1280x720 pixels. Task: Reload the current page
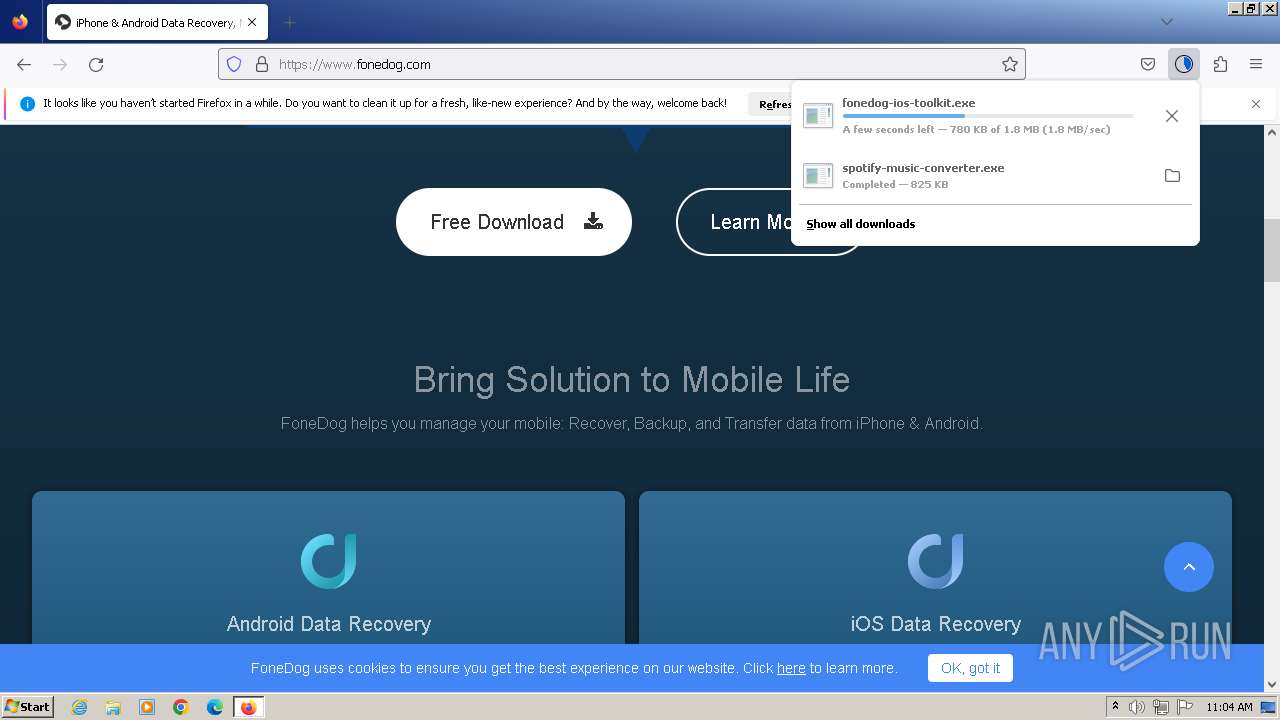(x=96, y=64)
